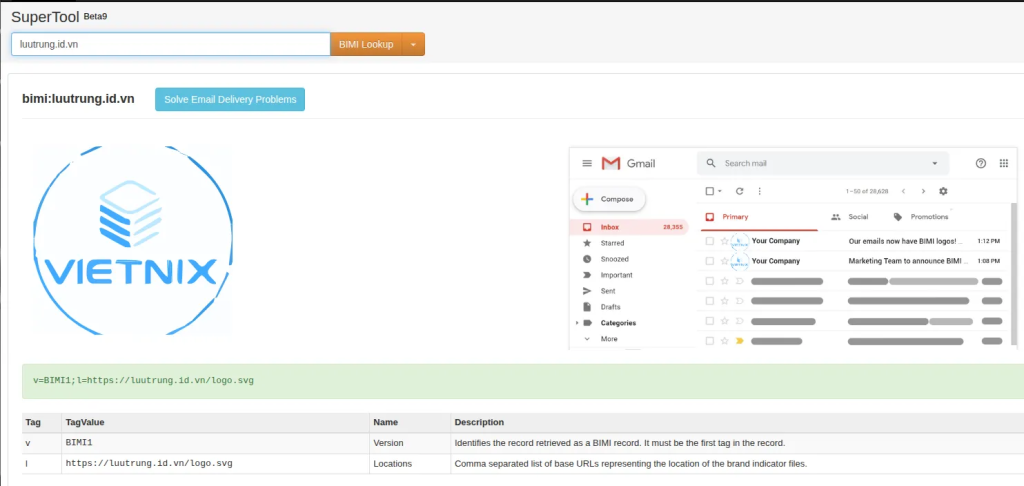This screenshot has width=1024, height=486.
Task: Click the BIMI Lookup button
Action: pos(366,44)
